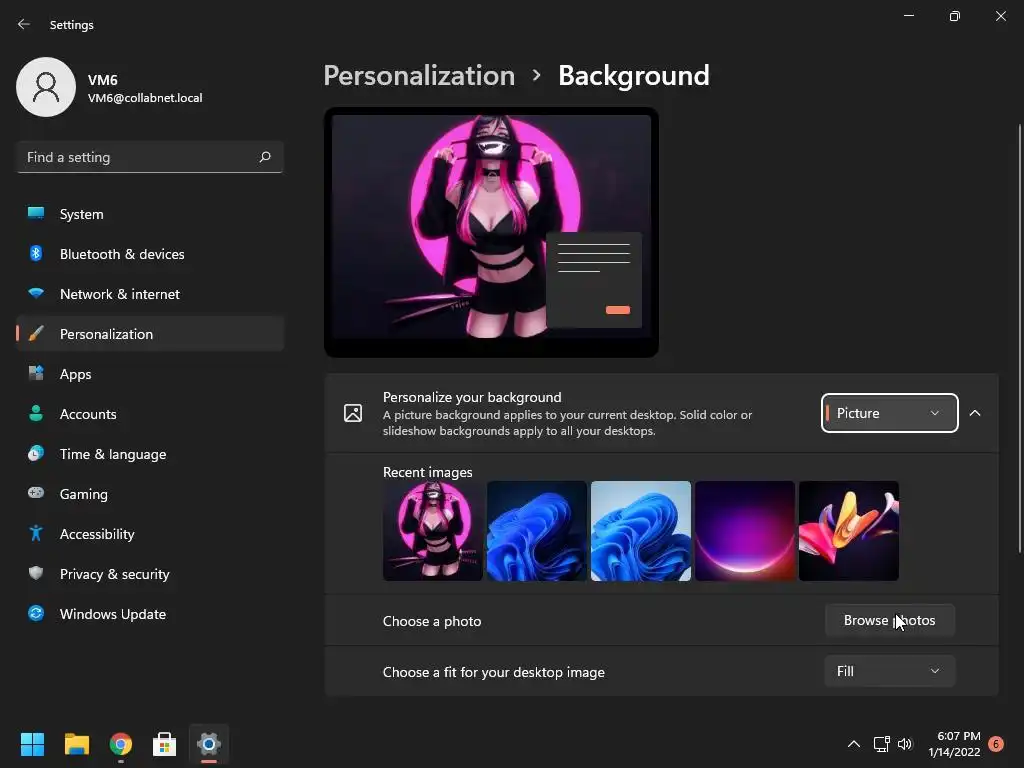Select the purple glow wallpaper thumbnail
This screenshot has height=768, width=1024.
[x=744, y=531]
